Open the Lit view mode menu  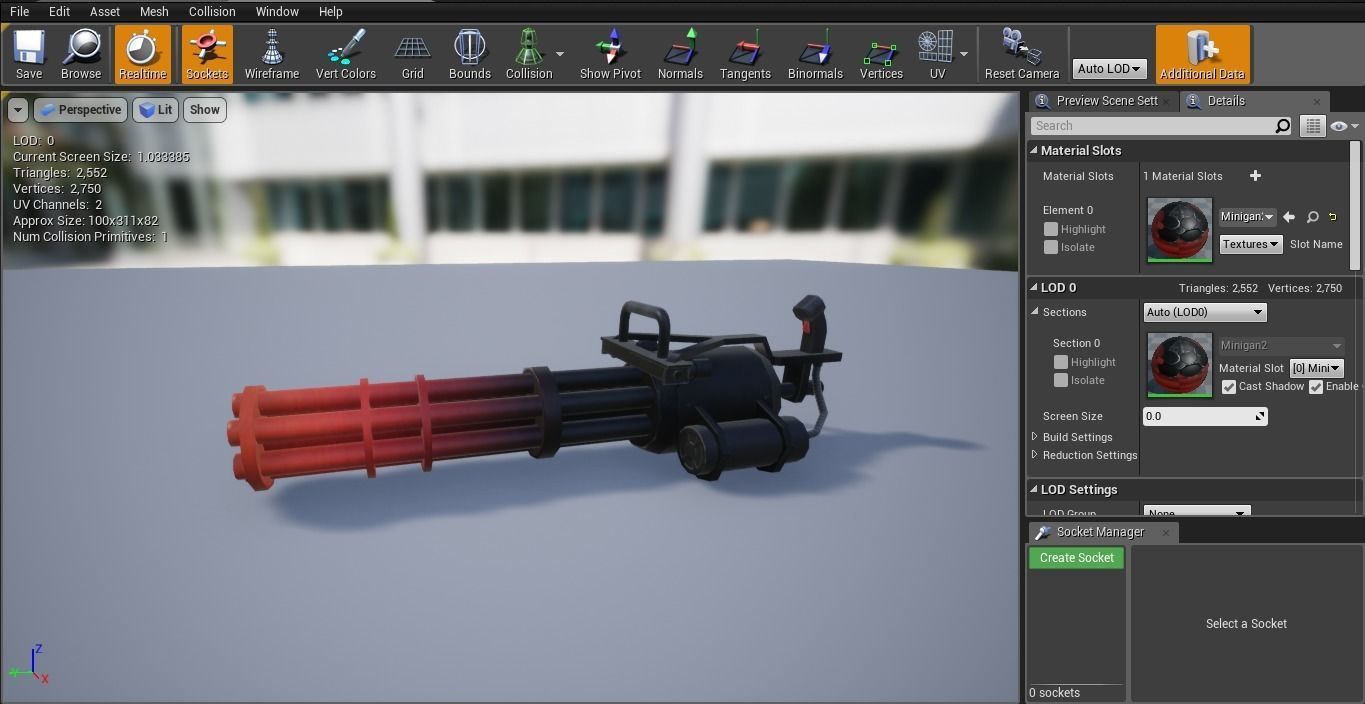[x=155, y=110]
